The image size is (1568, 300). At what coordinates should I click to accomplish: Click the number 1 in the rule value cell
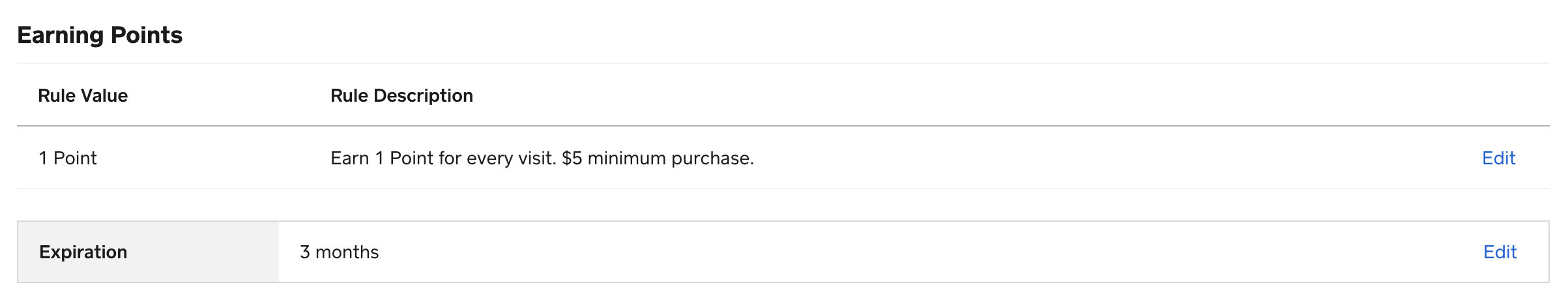[43, 158]
